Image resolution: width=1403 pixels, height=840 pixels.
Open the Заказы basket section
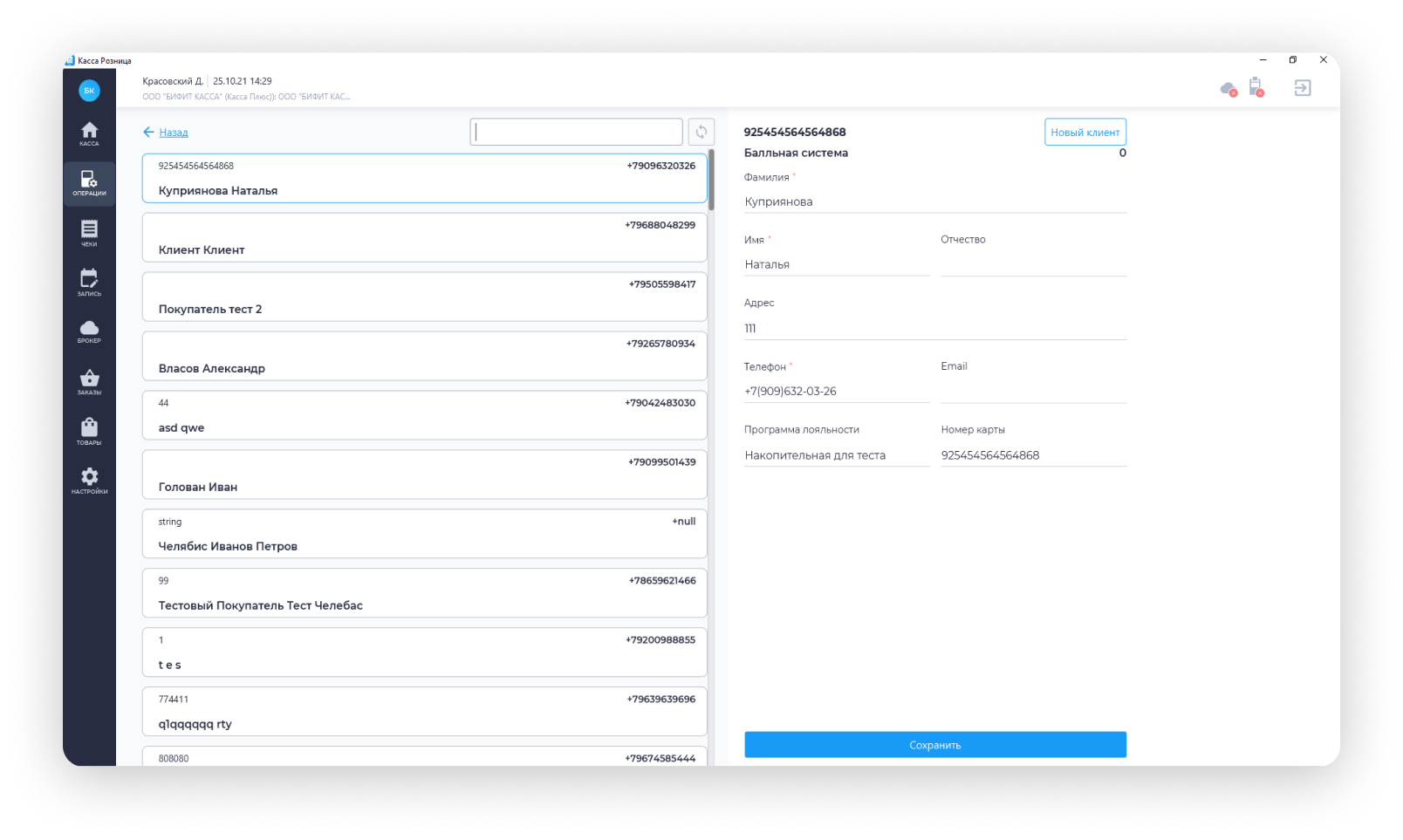click(x=89, y=382)
